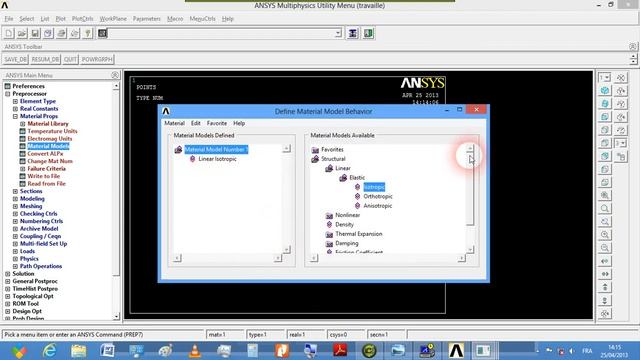The image size is (640, 360).
Task: Click SAVE_DB toolbar button
Action: click(x=16, y=59)
